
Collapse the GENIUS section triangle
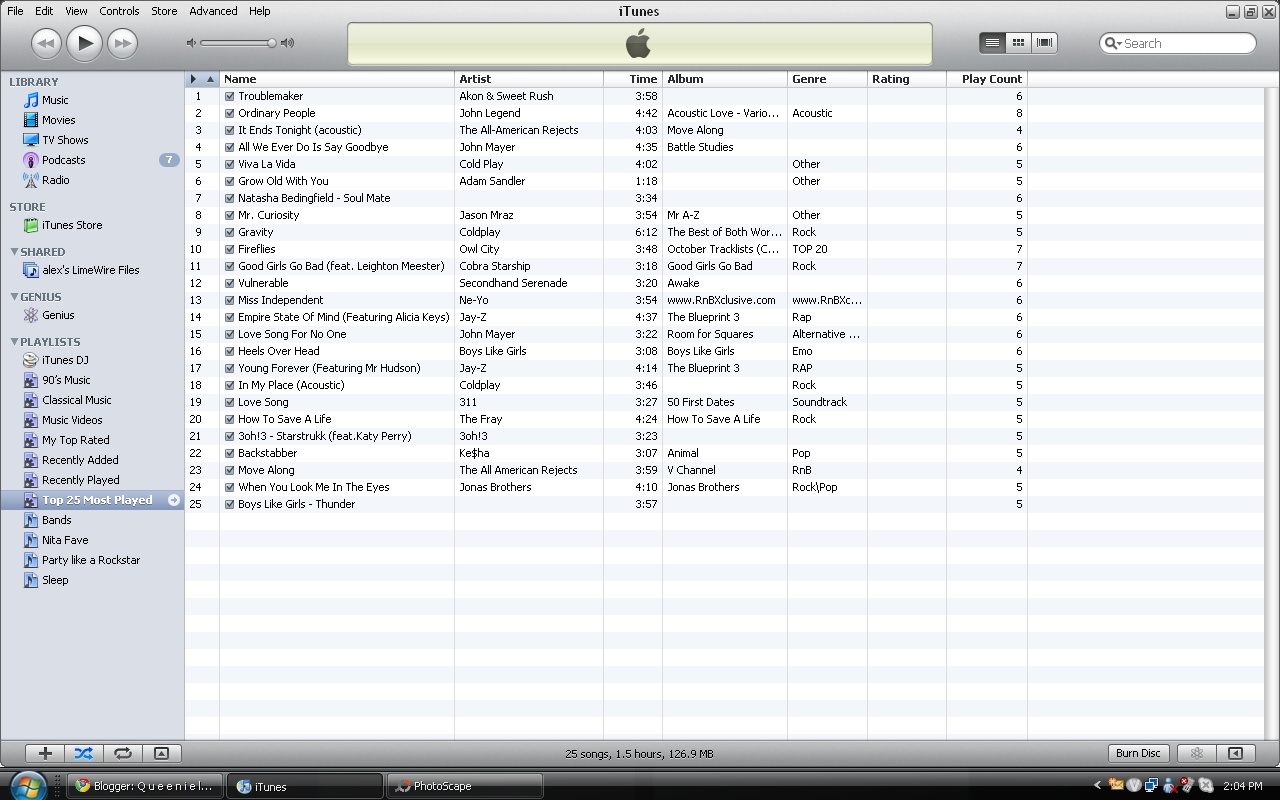[14, 297]
